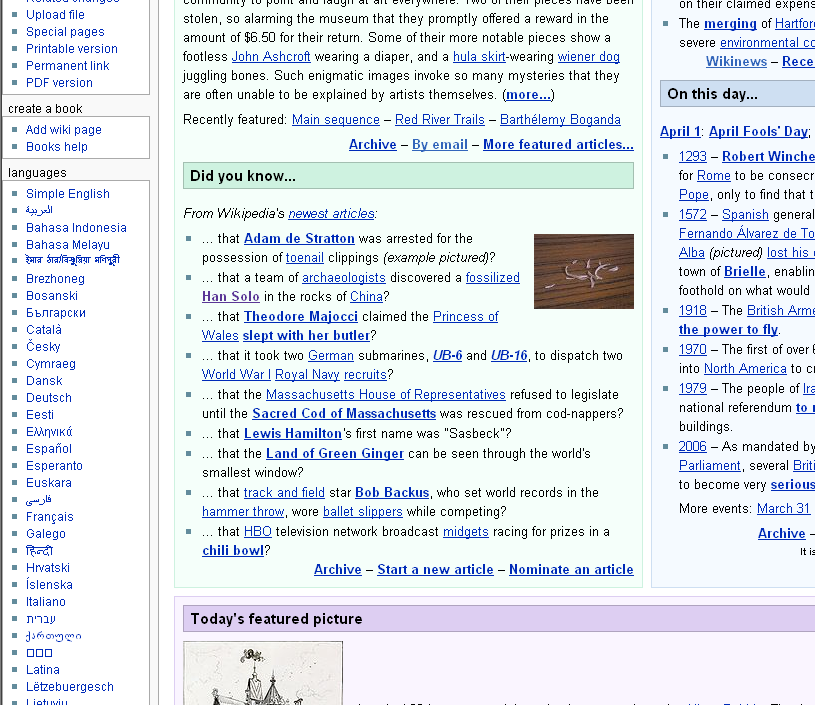Click the featured article (more...) link
This screenshot has width=815, height=705.
(528, 95)
